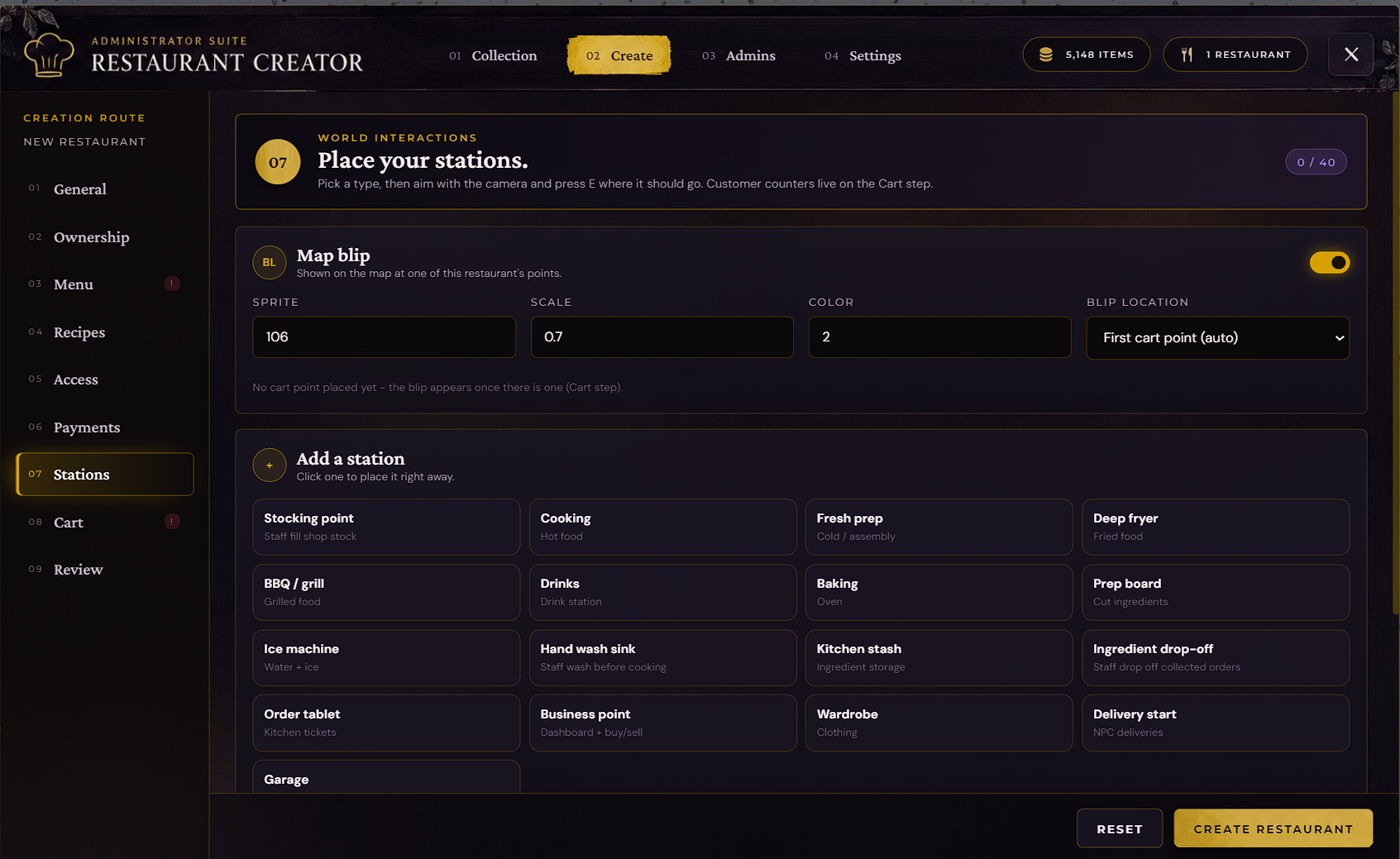Add a Delivery start station
The image size is (1400, 859).
click(1216, 723)
